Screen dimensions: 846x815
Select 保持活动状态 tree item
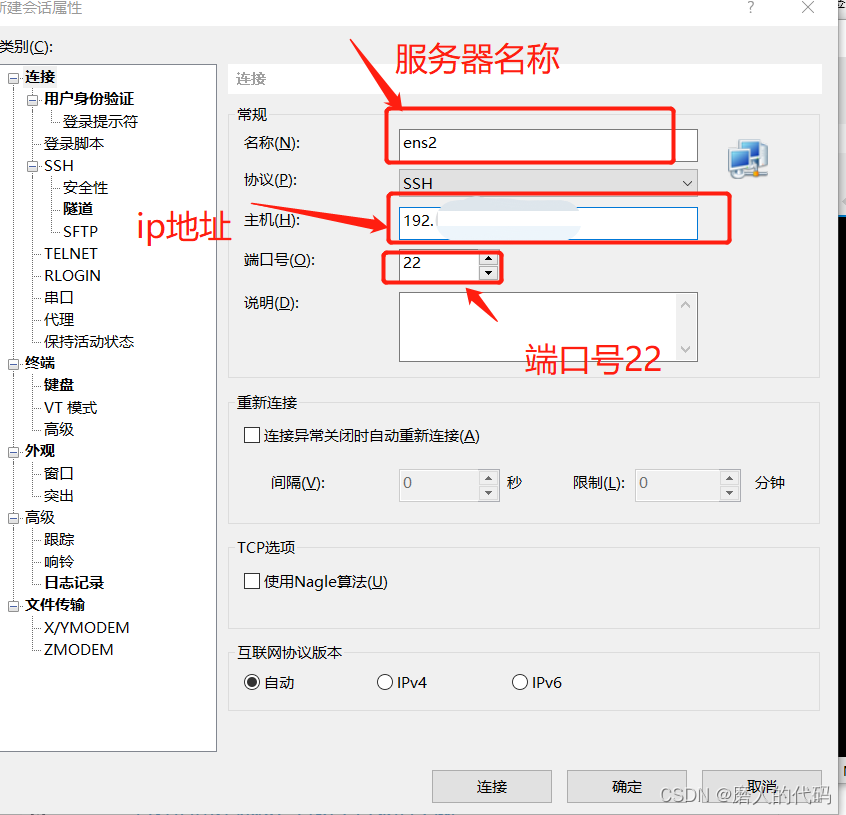pyautogui.click(x=88, y=341)
